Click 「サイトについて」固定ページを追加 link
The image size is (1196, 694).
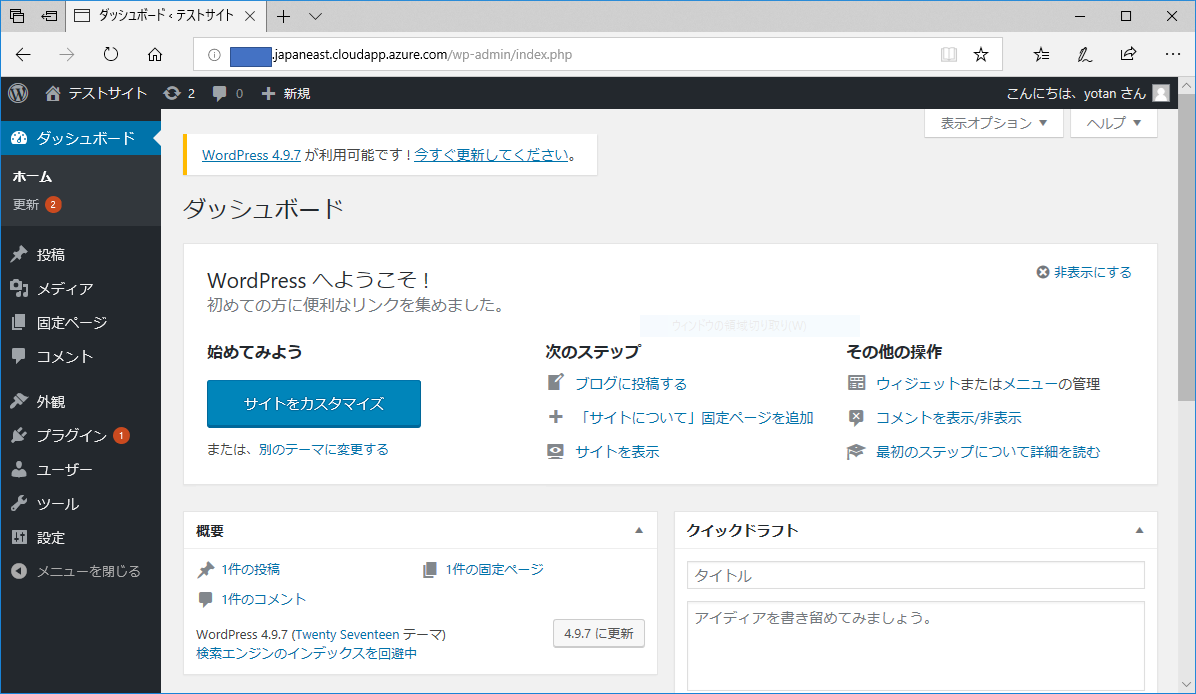click(694, 418)
